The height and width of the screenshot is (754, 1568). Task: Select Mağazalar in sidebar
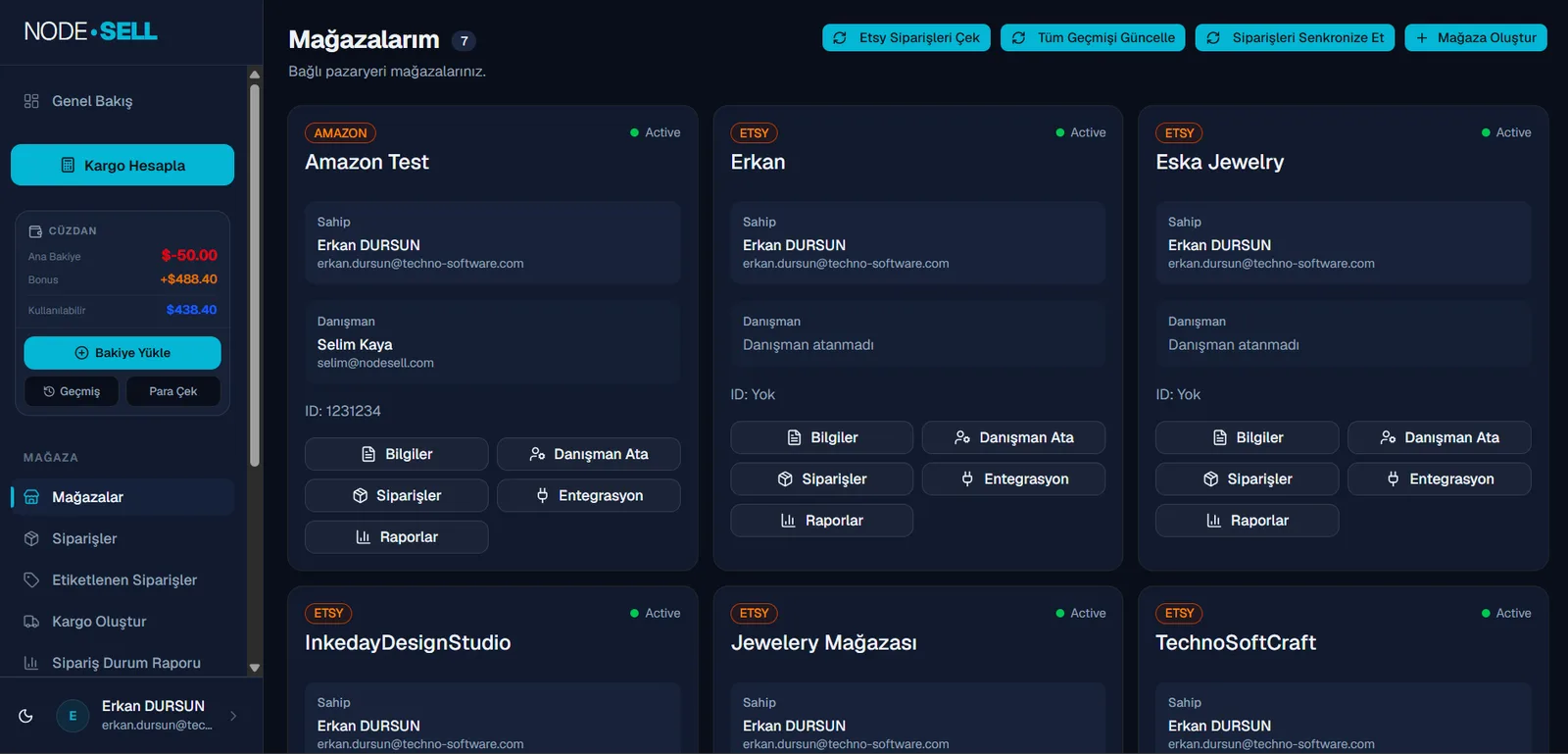122,497
